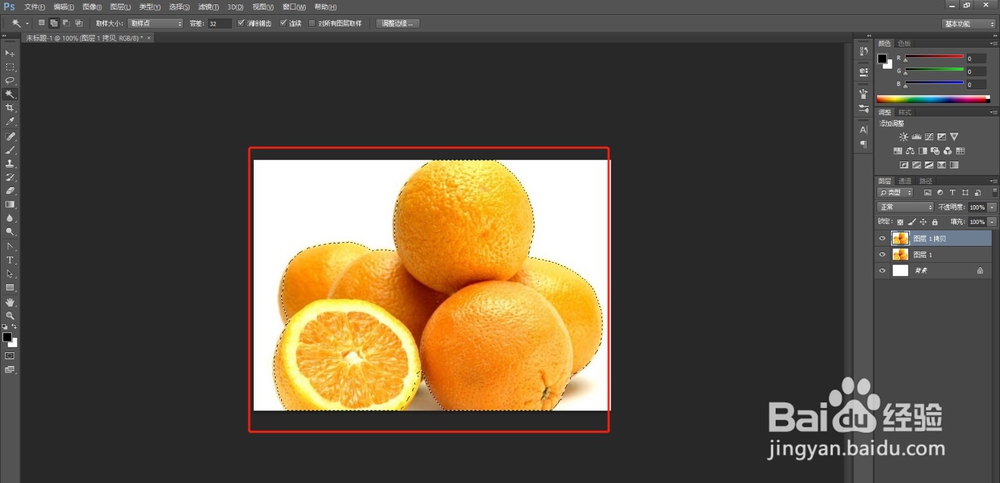Click the red R channel slider
The image size is (1000, 483).
coord(934,58)
